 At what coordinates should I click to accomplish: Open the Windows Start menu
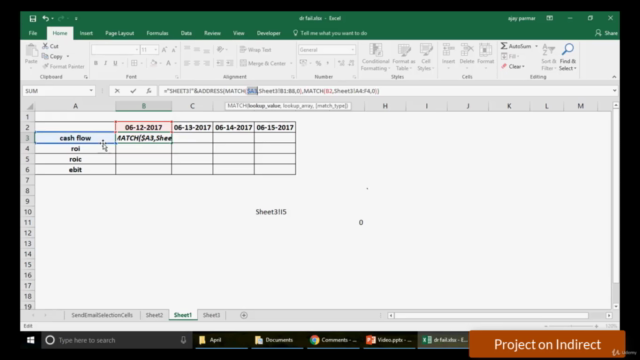[31, 340]
